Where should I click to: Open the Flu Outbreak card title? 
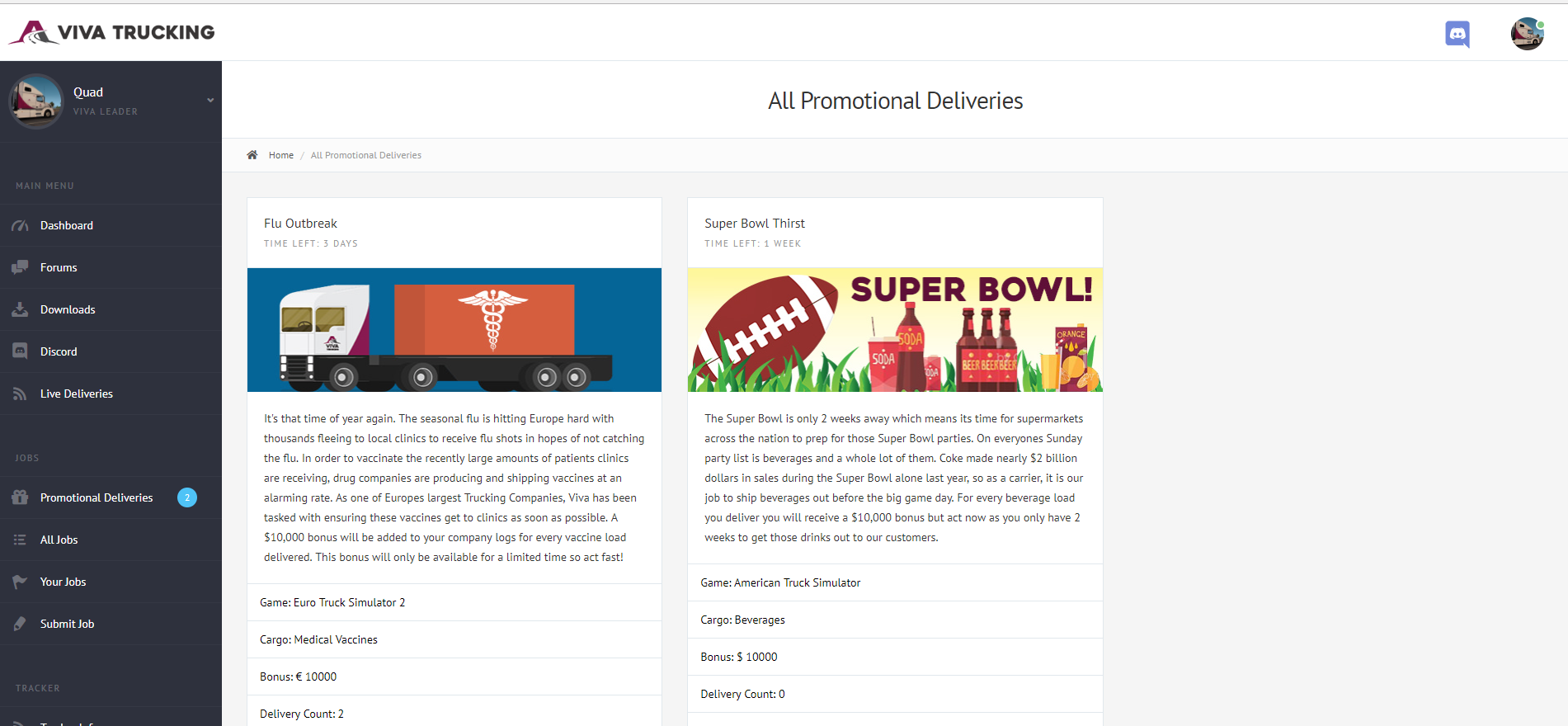[x=300, y=224]
